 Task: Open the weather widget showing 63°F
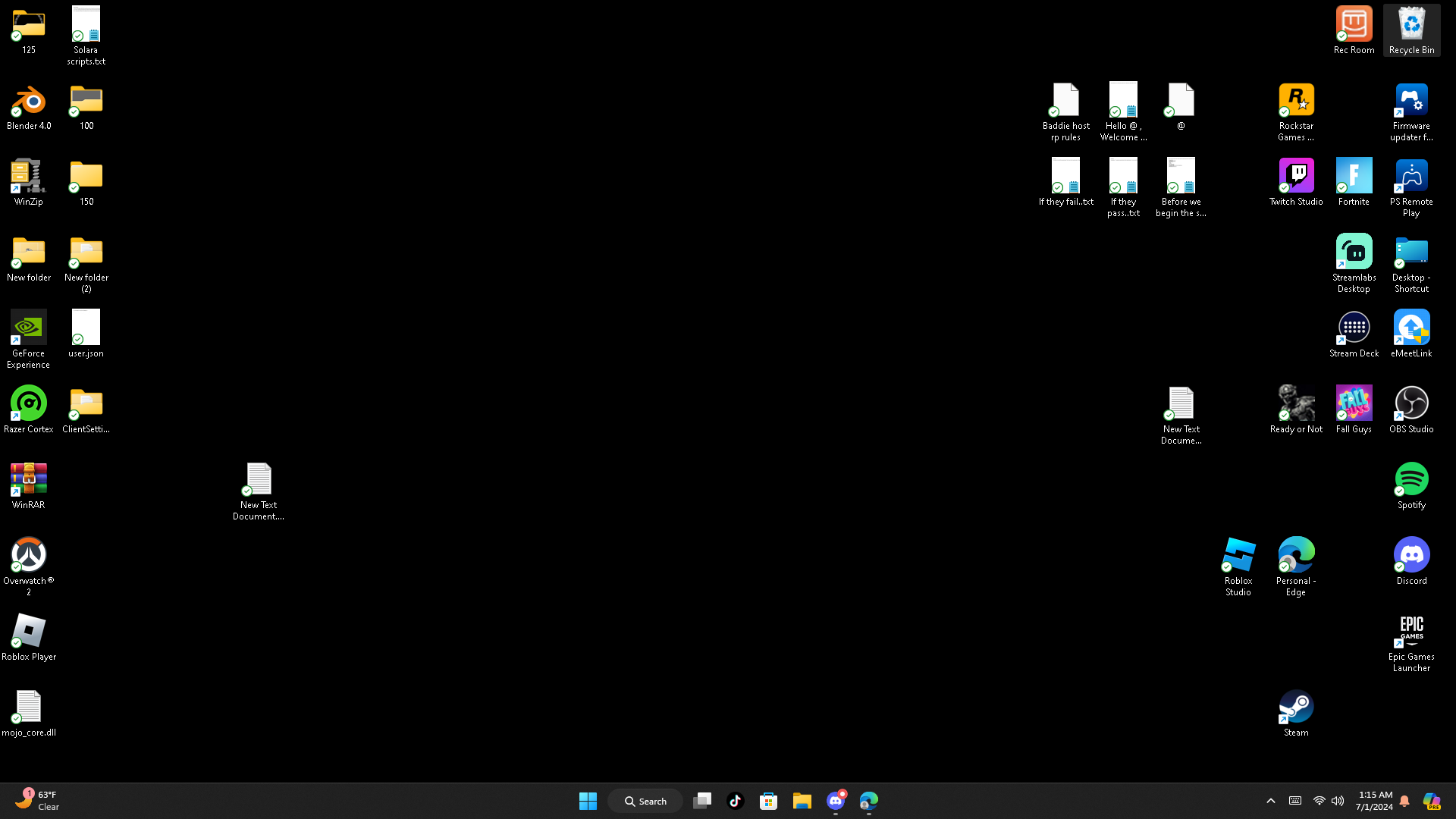[x=38, y=801]
